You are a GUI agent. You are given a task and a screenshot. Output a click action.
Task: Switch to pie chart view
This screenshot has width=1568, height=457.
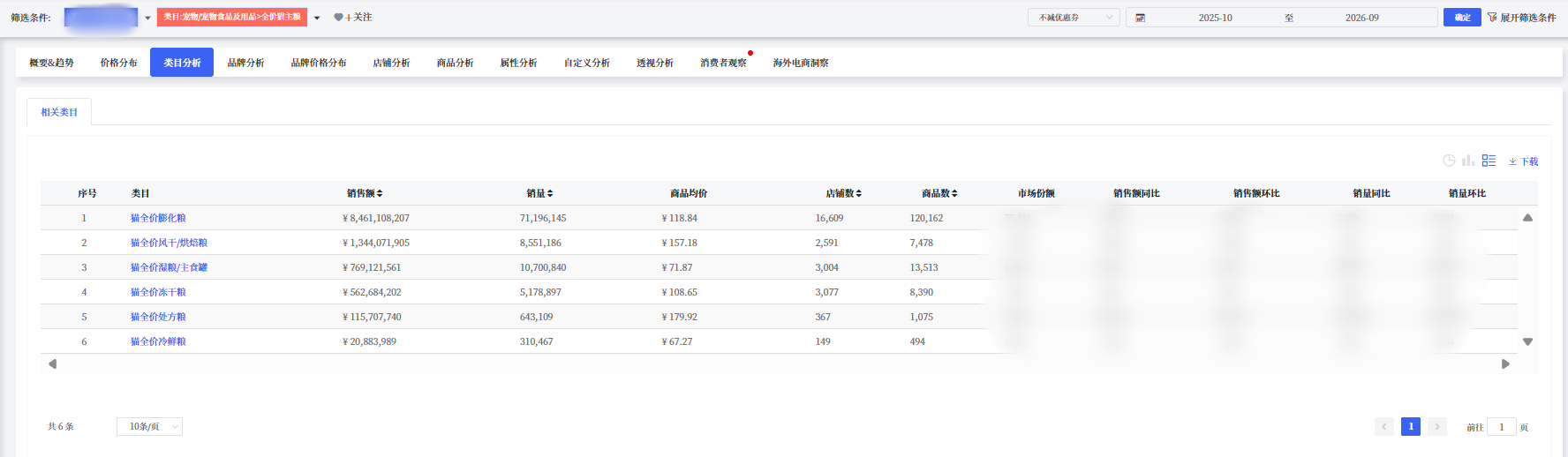[1449, 161]
